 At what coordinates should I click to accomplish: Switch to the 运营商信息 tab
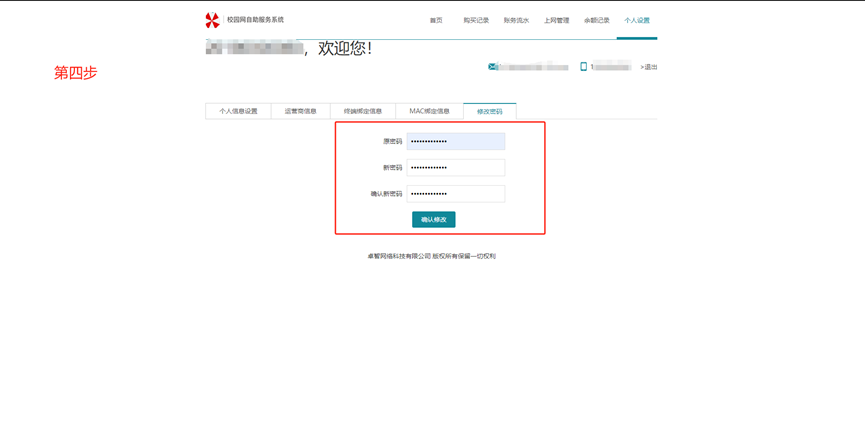pos(300,111)
